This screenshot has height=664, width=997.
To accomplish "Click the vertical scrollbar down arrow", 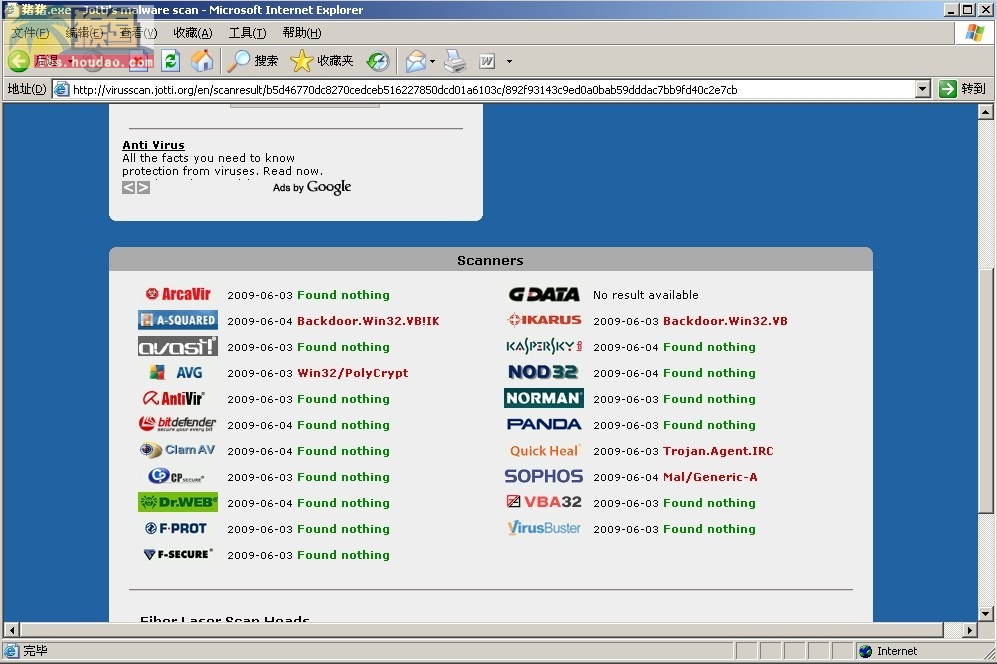I will (x=986, y=614).
